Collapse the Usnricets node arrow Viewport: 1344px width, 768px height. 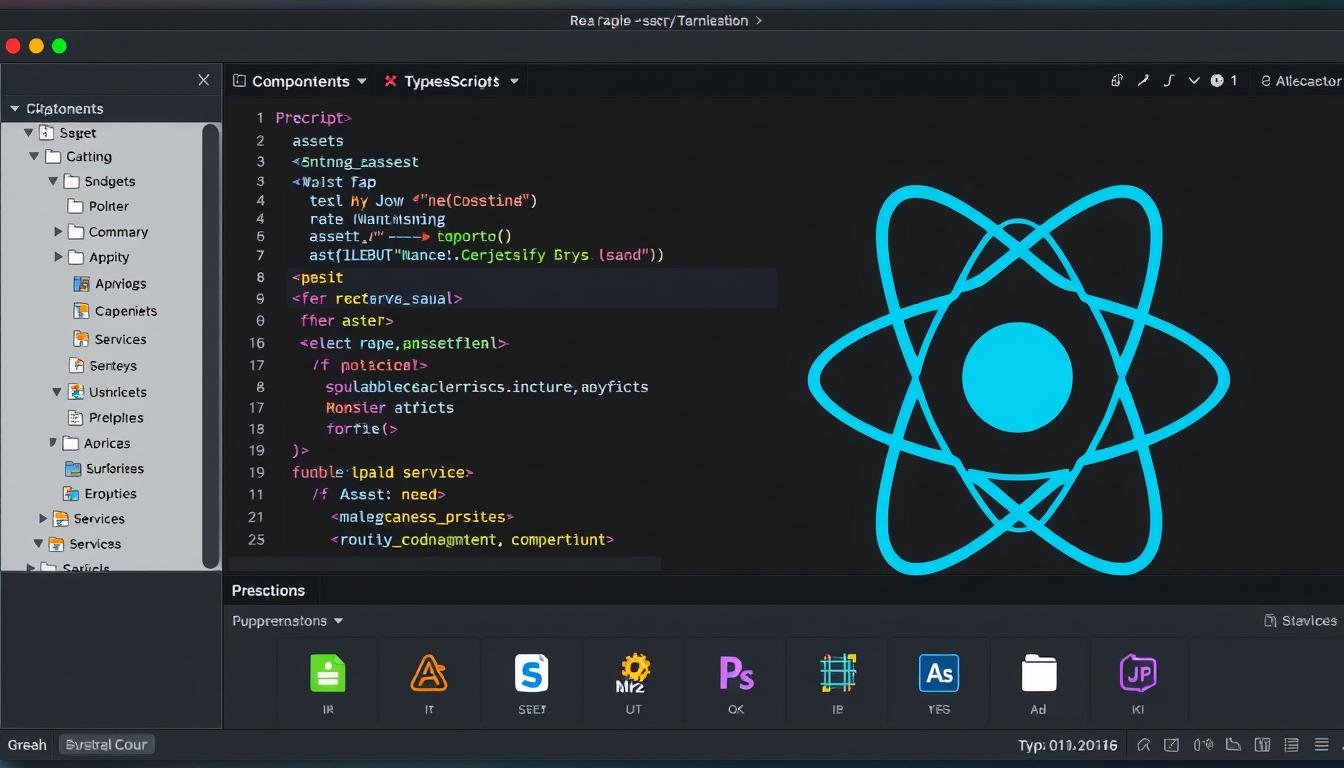57,392
